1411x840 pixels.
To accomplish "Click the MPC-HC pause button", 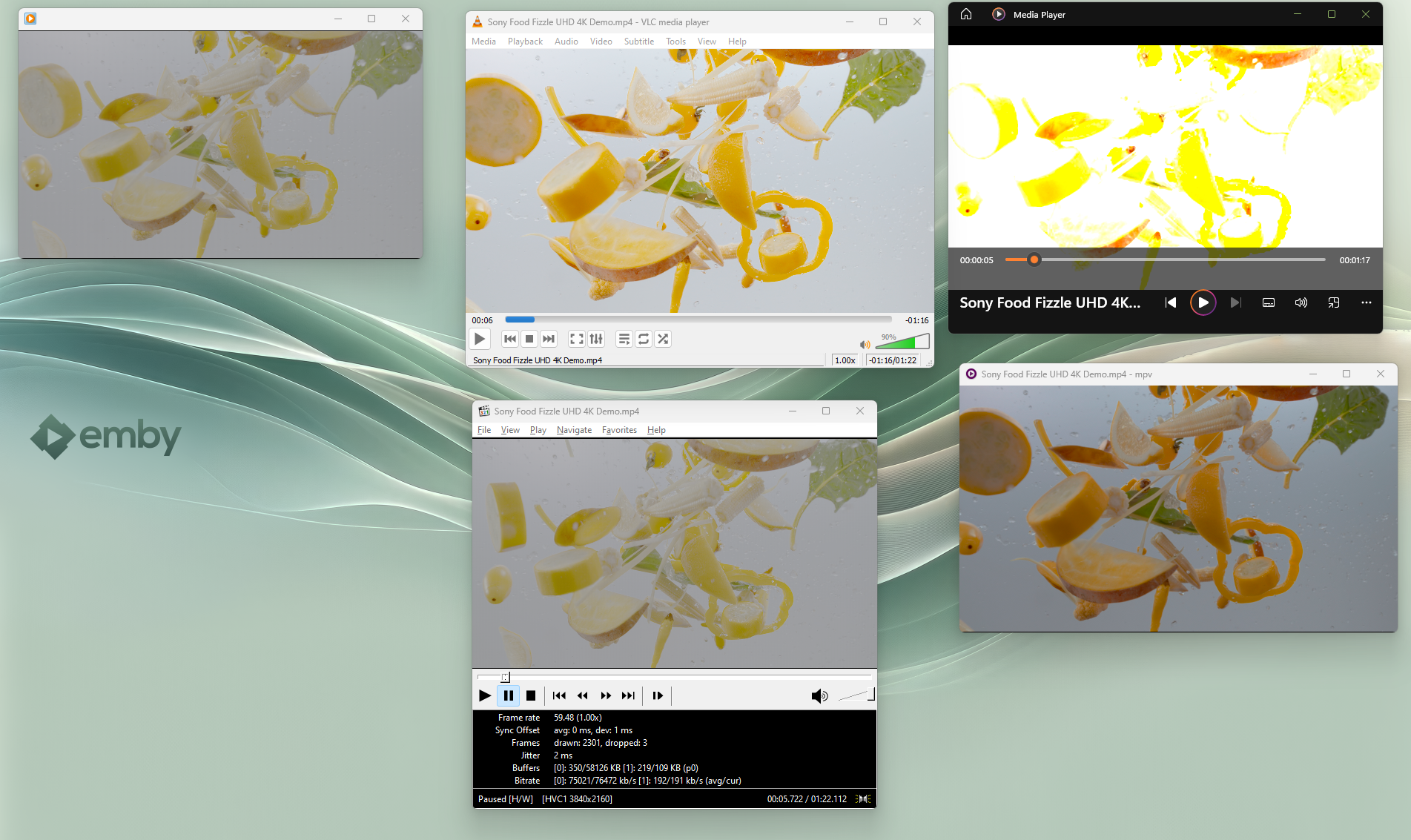I will [x=508, y=695].
